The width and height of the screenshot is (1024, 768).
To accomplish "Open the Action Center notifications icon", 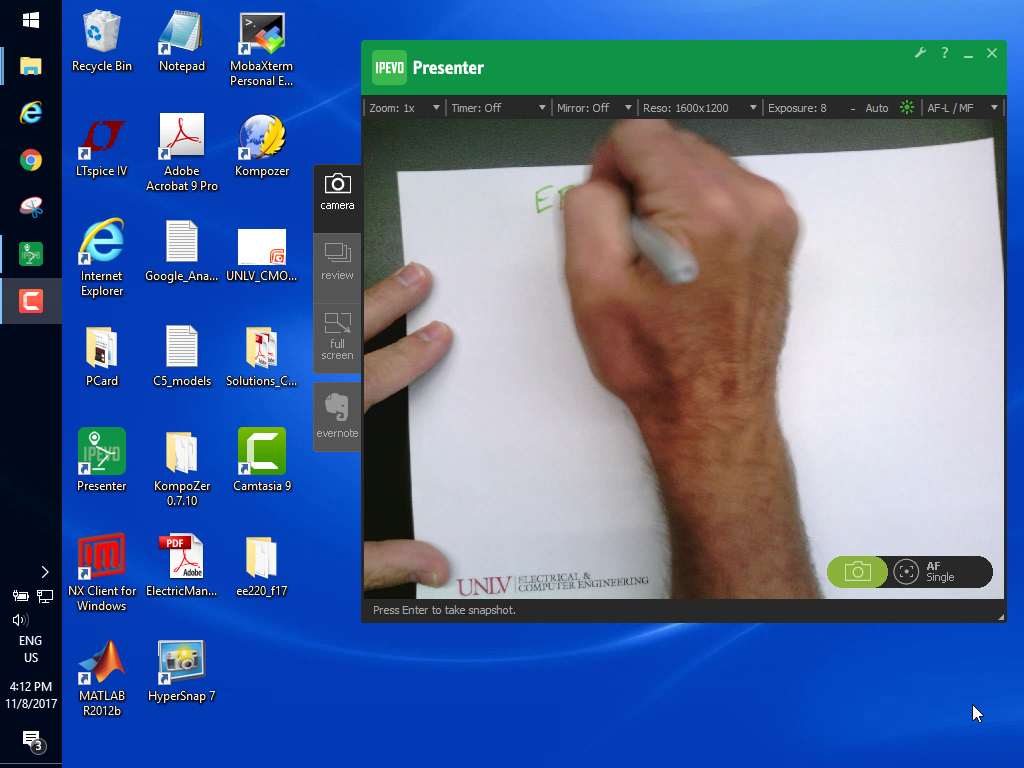I will pyautogui.click(x=33, y=741).
